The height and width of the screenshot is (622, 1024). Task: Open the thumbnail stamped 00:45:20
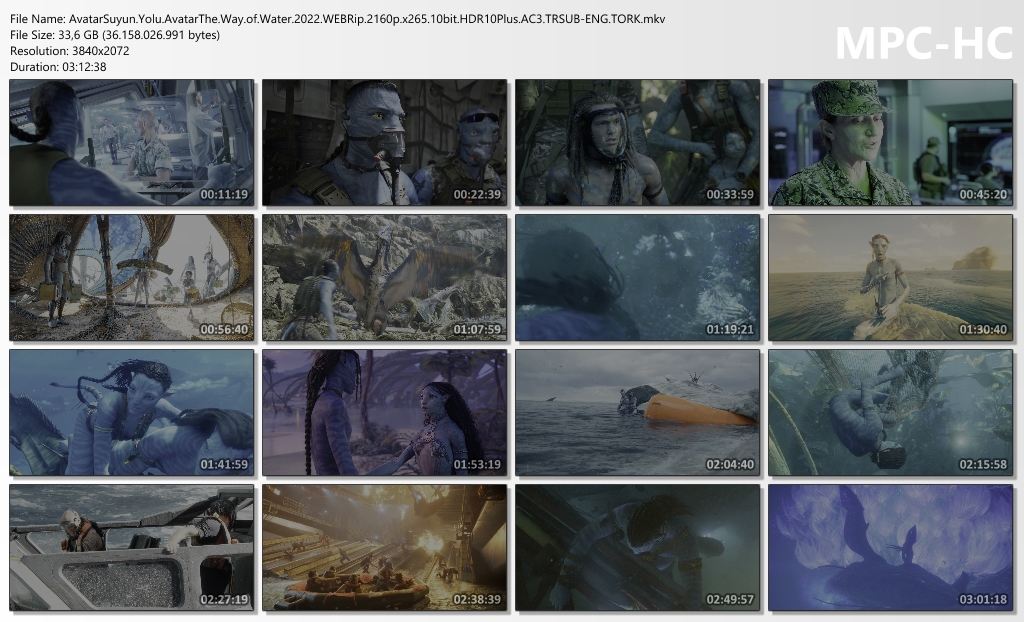(x=891, y=142)
